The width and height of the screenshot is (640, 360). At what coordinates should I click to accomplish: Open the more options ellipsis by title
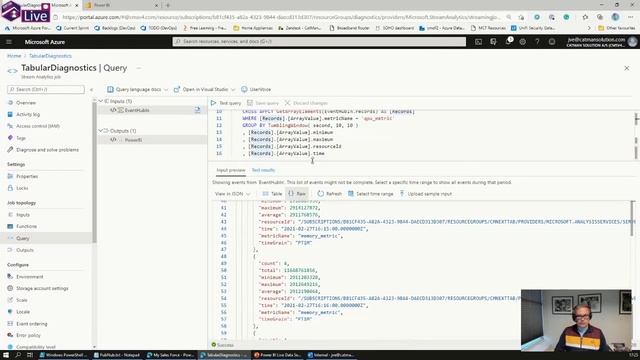click(139, 68)
